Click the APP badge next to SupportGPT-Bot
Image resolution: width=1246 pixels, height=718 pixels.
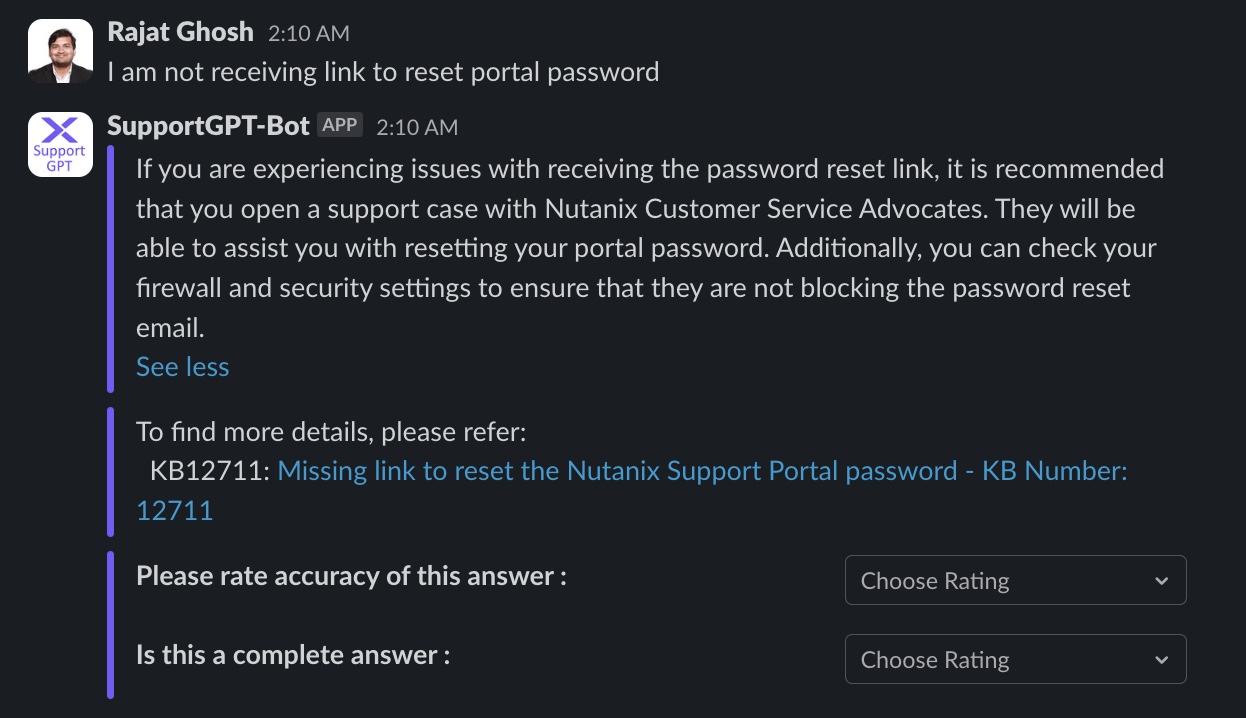point(340,125)
